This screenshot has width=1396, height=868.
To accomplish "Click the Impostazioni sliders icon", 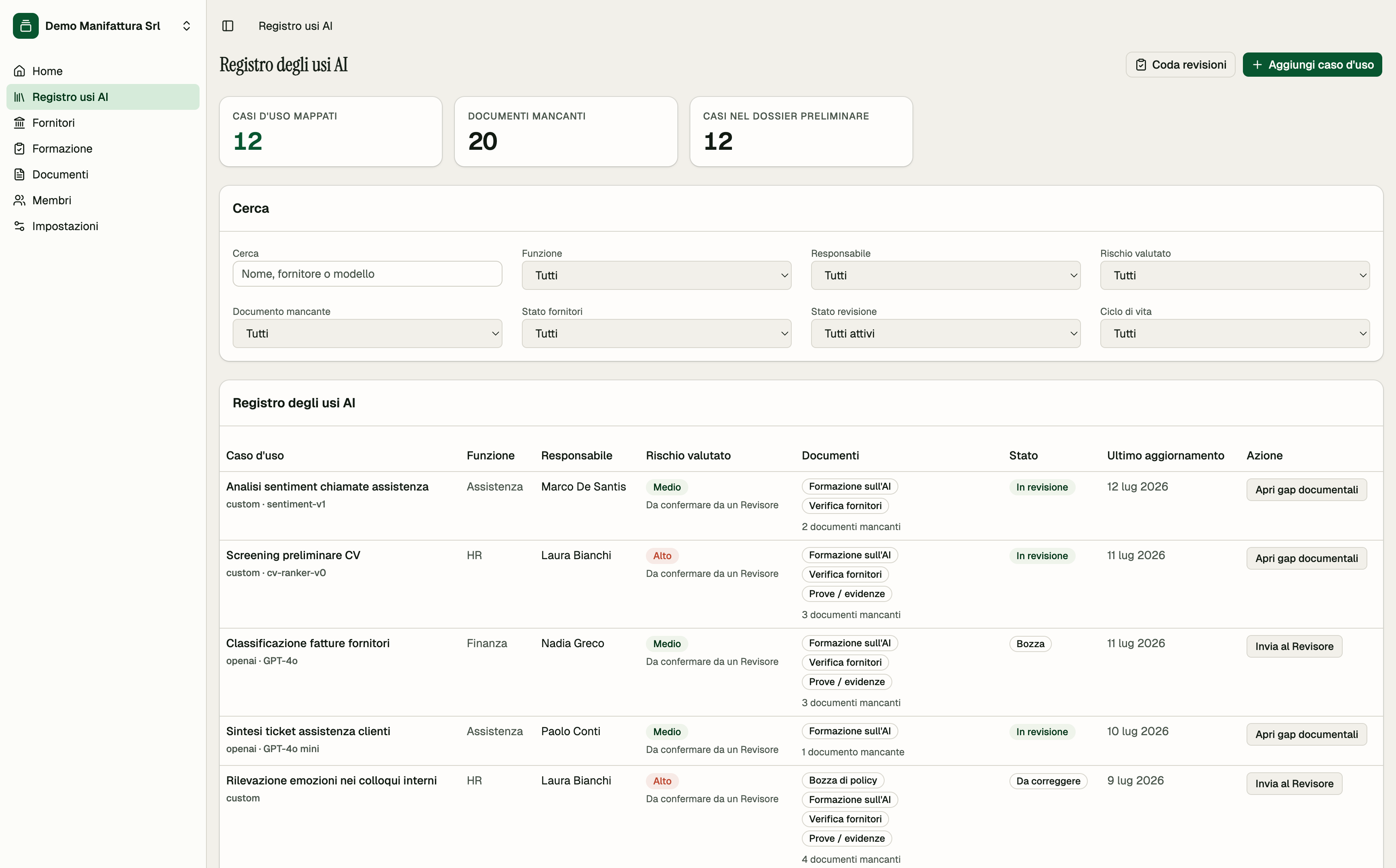I will pos(19,226).
